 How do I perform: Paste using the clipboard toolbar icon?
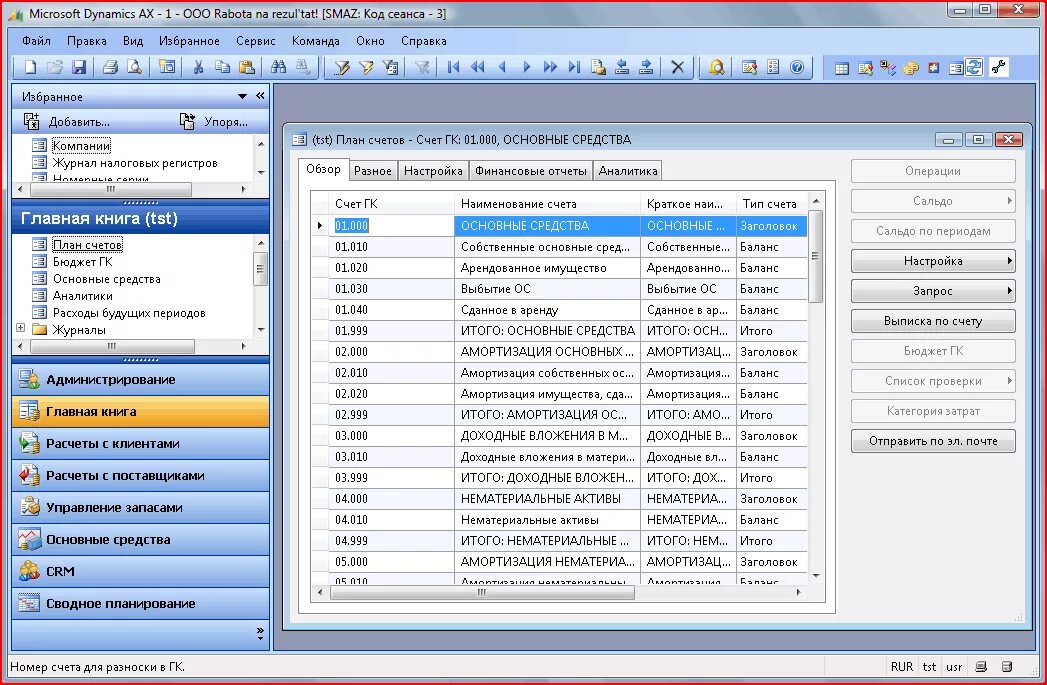point(246,67)
